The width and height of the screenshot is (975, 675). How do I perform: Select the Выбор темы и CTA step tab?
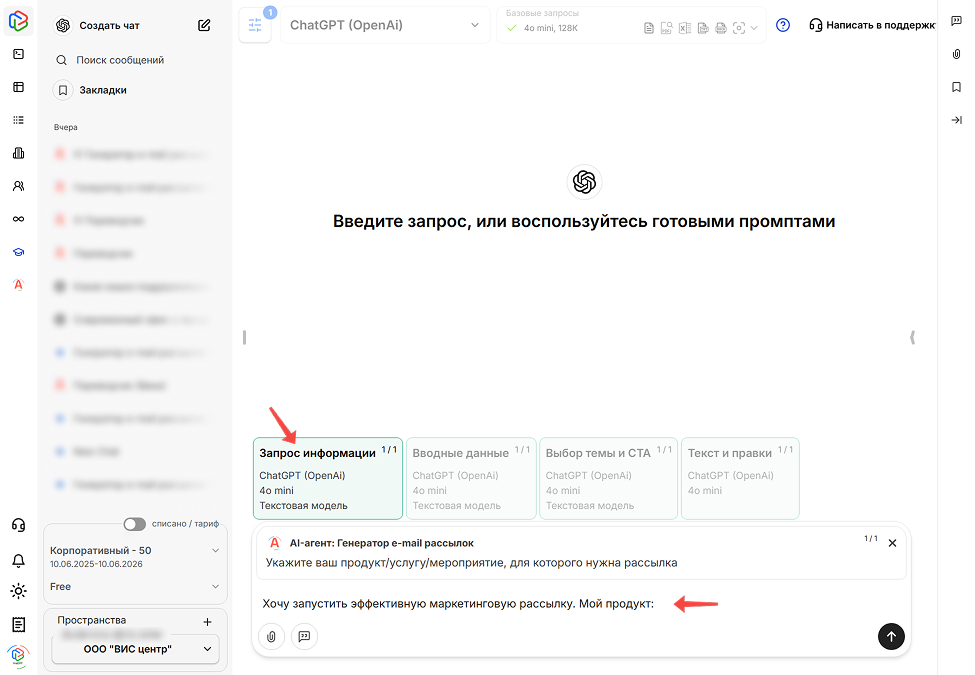click(x=608, y=478)
